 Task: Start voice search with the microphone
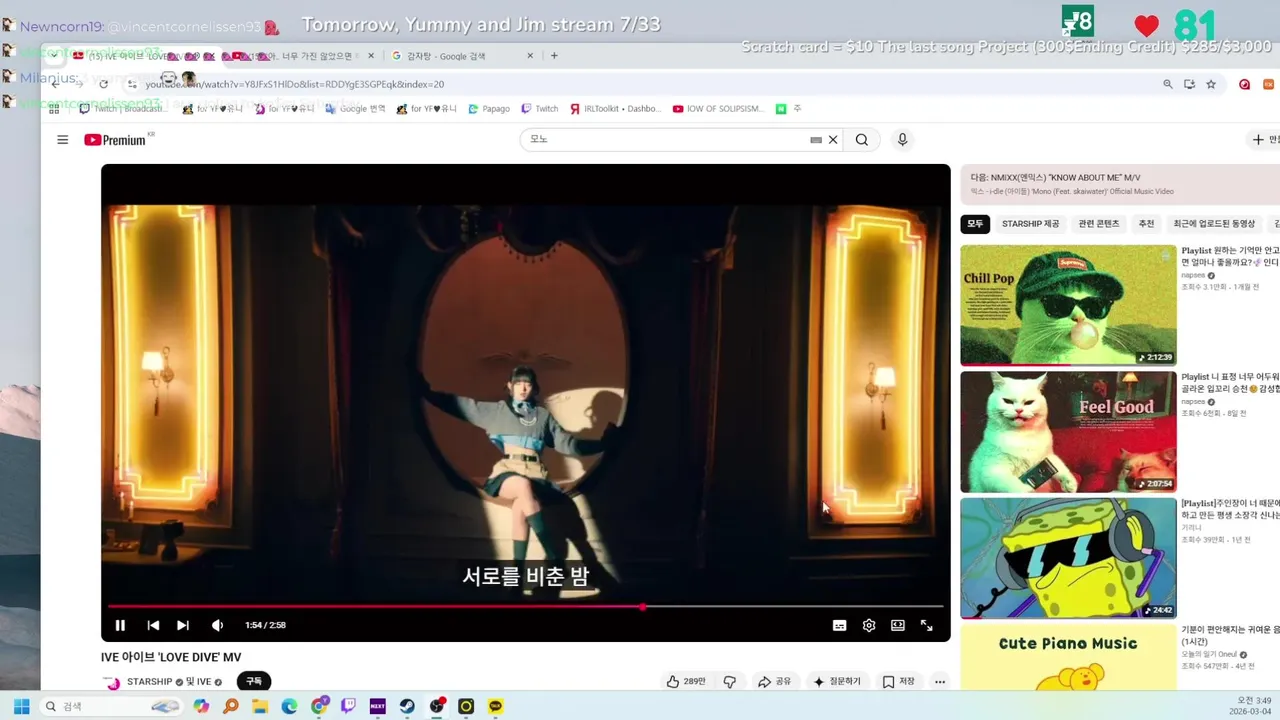point(902,140)
